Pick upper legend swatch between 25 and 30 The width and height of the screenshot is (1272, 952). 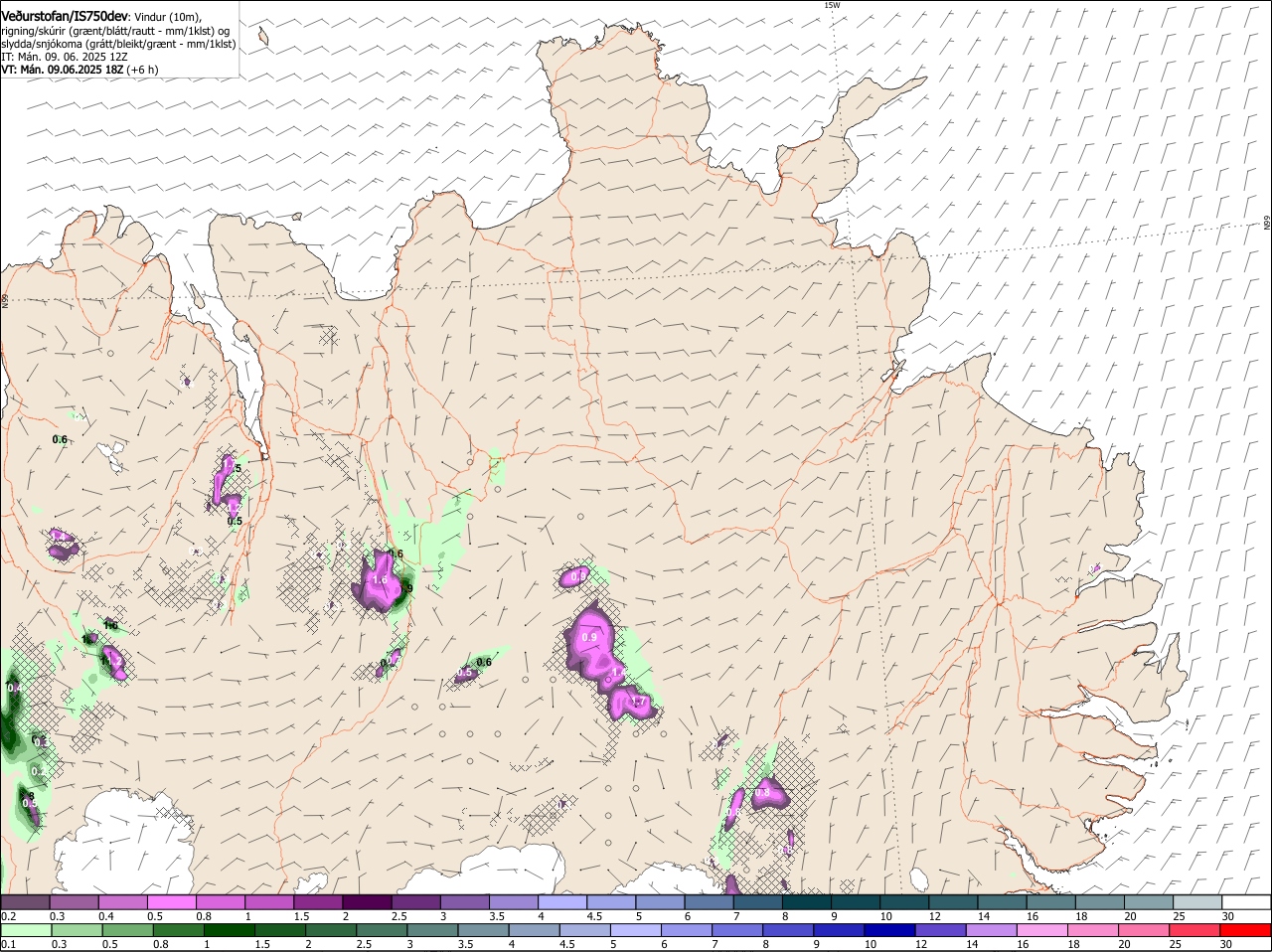1195,901
